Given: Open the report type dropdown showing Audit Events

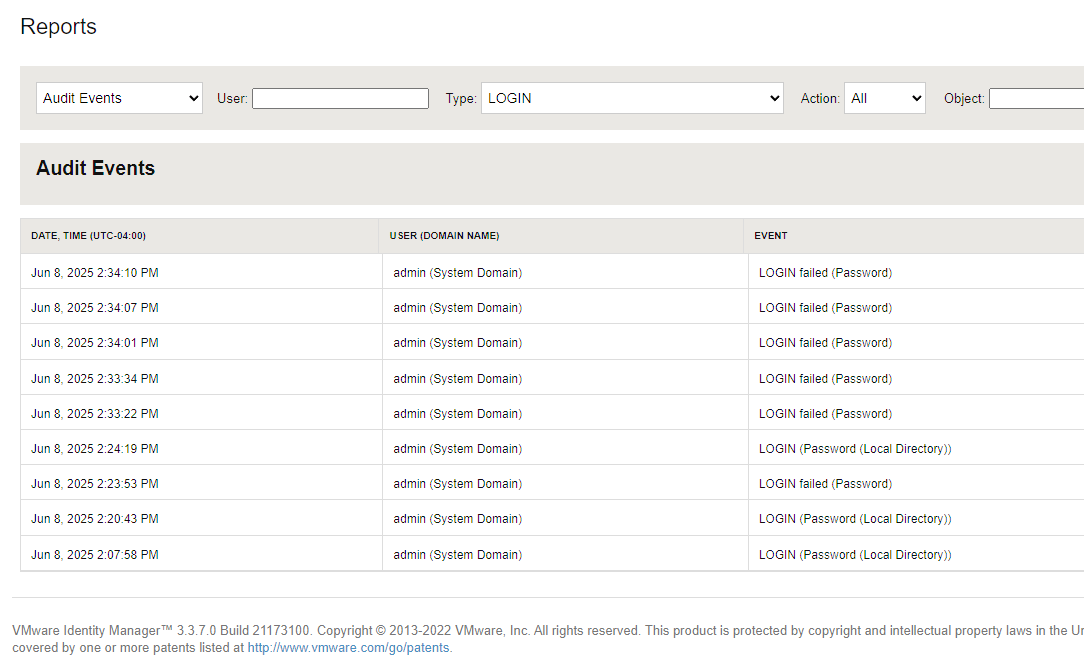Looking at the screenshot, I should tap(118, 97).
